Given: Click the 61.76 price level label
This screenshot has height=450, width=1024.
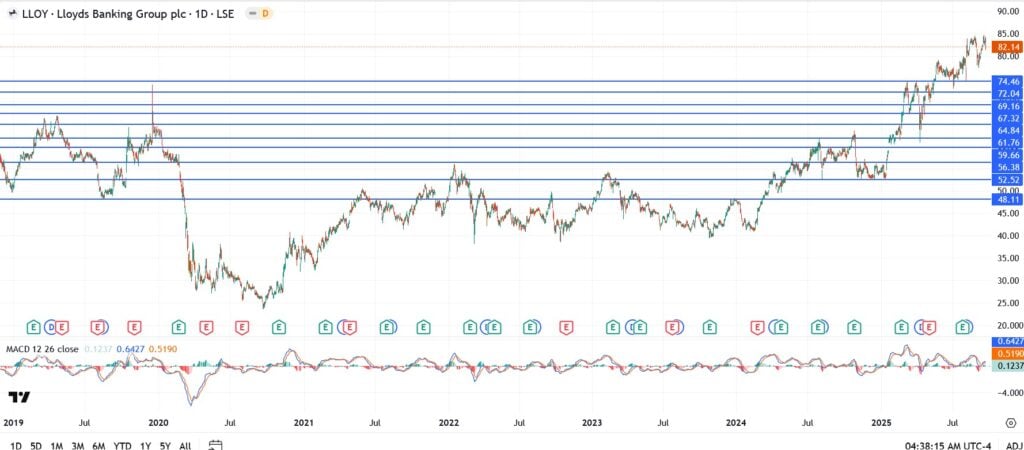Looking at the screenshot, I should pos(1007,142).
